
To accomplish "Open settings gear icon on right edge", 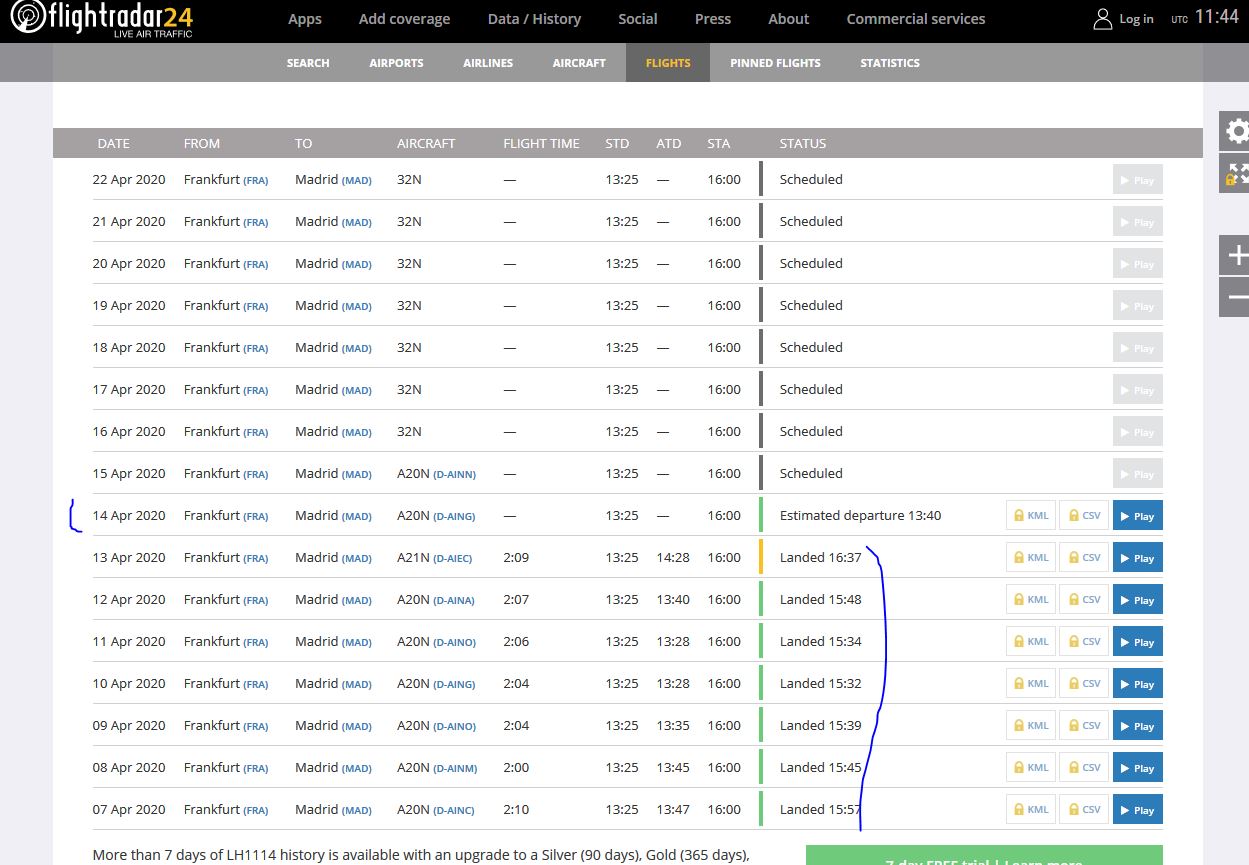I will coord(1235,131).
